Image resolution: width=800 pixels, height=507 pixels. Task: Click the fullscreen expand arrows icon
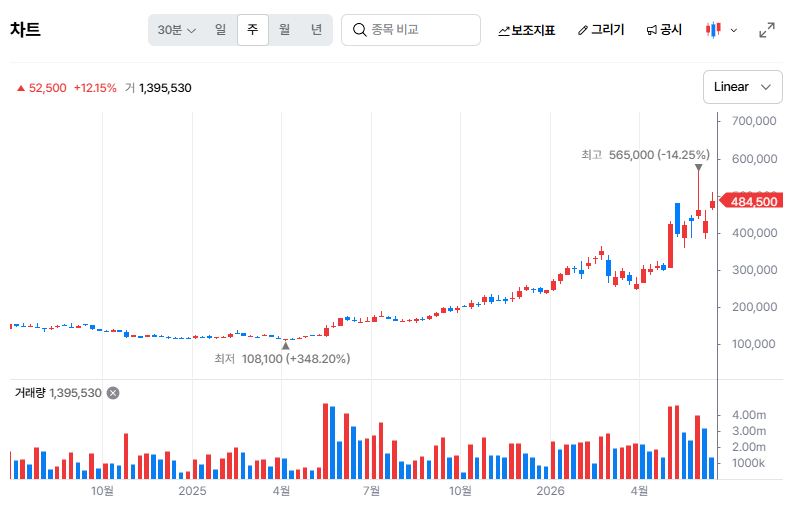pyautogui.click(x=767, y=30)
